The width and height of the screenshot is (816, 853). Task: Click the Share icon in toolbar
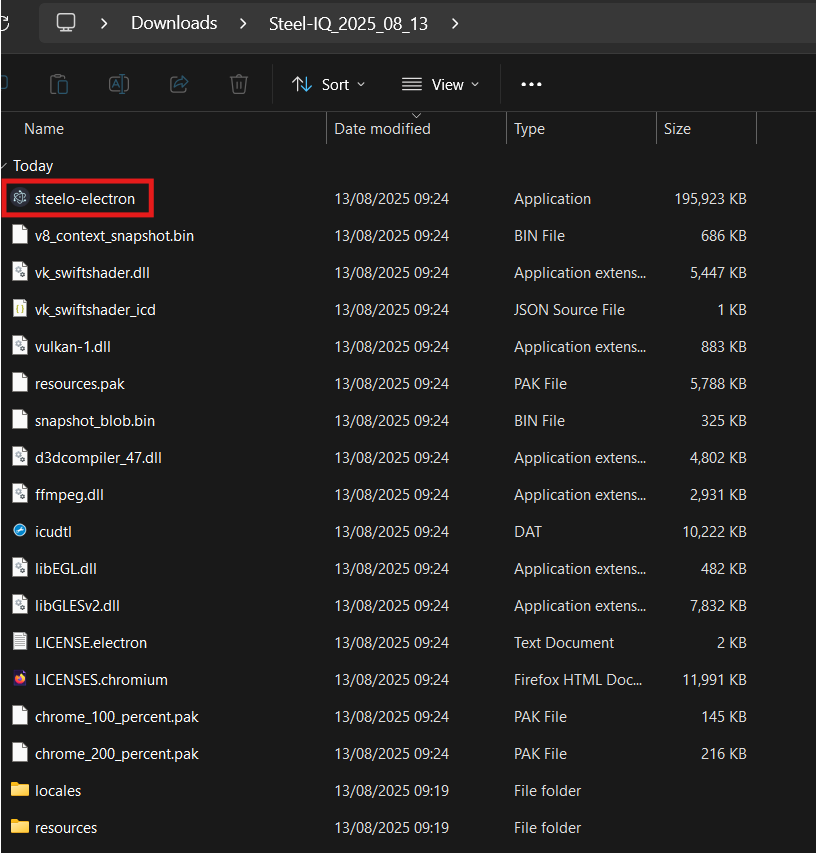coord(179,84)
